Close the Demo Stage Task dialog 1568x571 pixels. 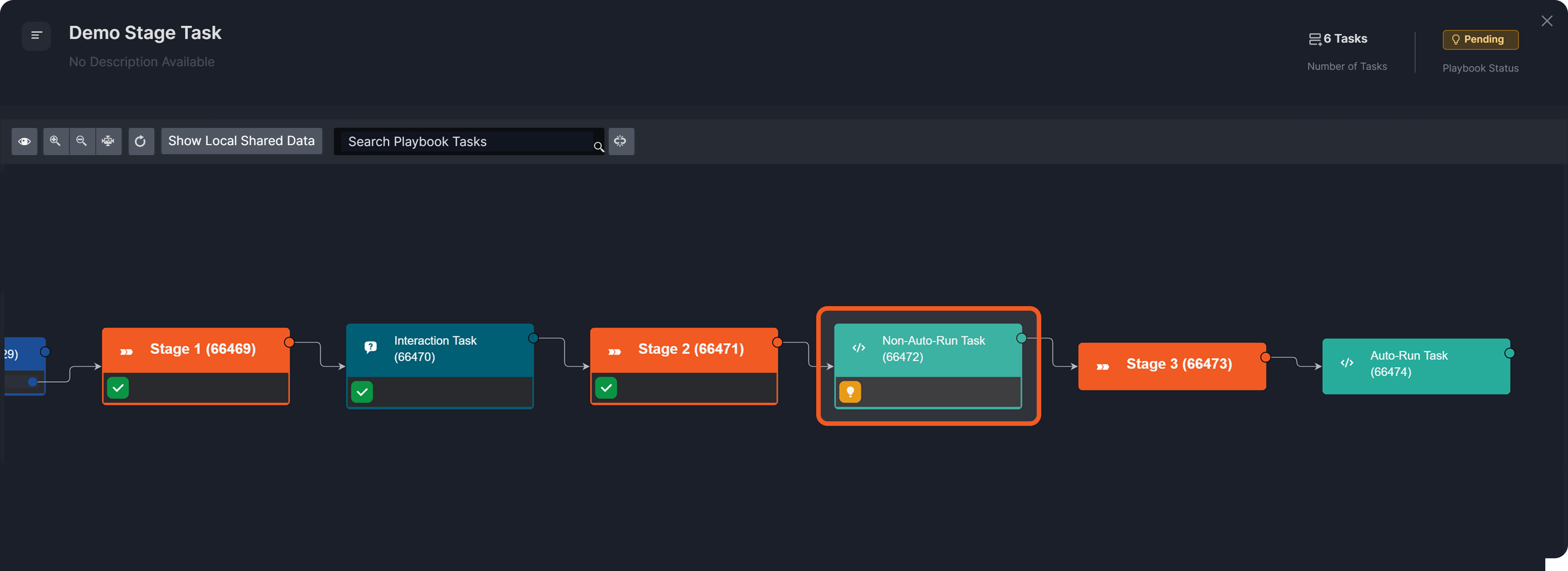[1547, 21]
